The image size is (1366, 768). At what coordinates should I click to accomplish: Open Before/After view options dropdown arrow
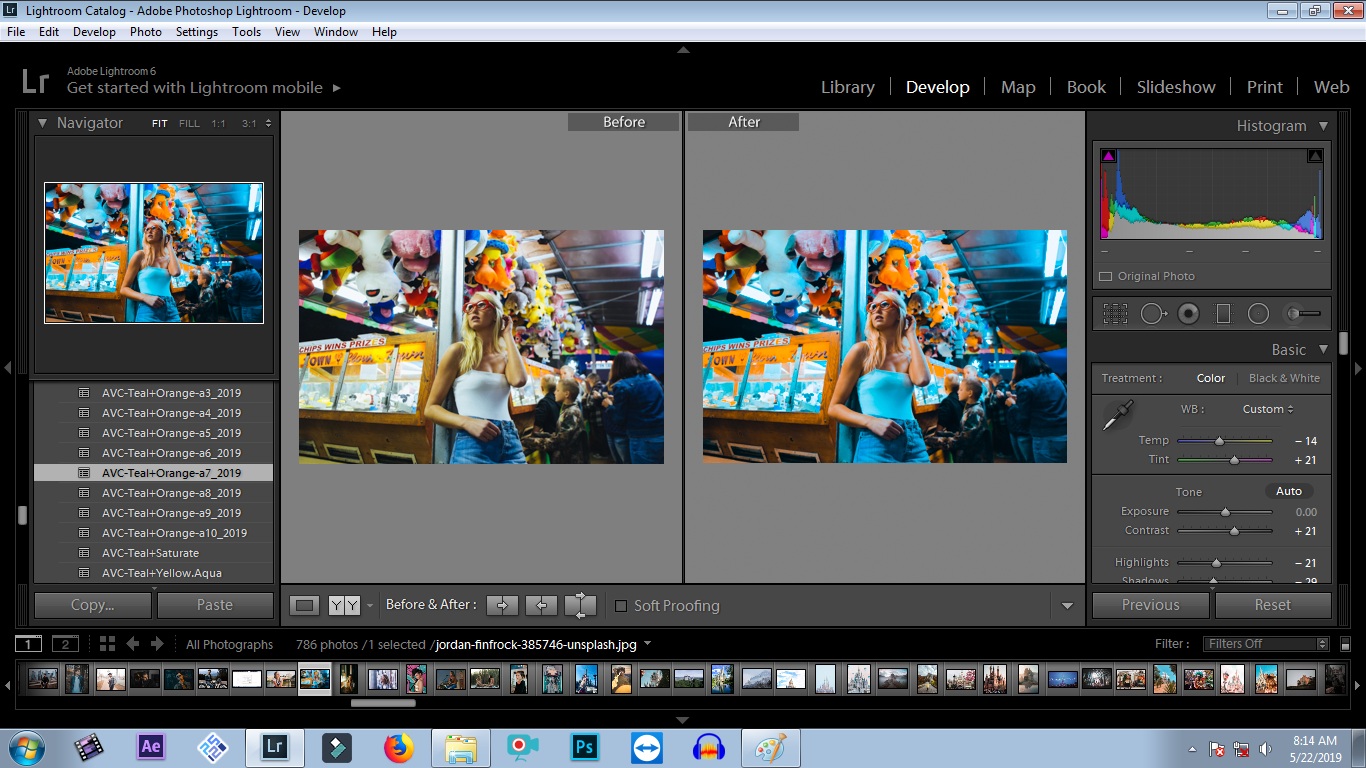tap(370, 606)
